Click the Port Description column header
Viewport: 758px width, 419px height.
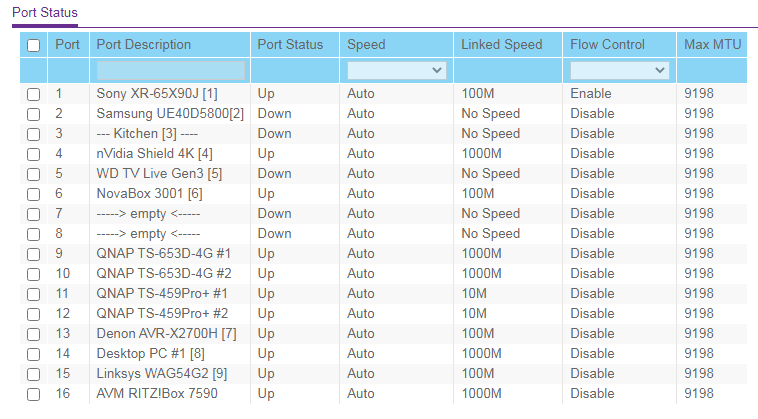(x=144, y=44)
